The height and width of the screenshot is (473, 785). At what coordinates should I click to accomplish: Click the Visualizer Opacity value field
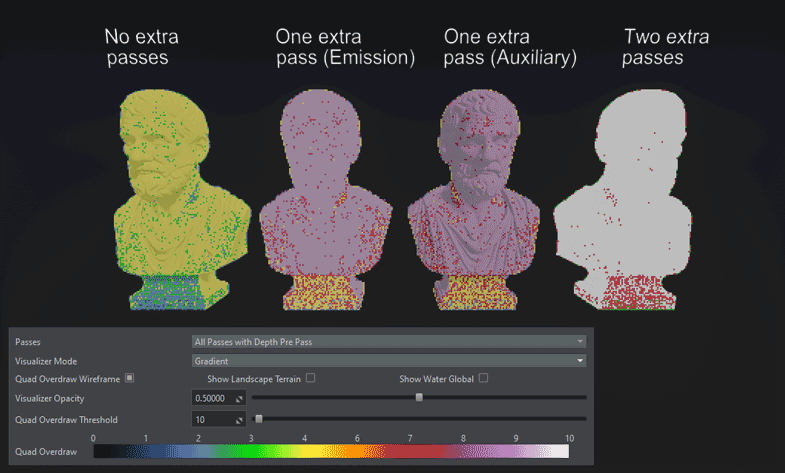pyautogui.click(x=219, y=398)
